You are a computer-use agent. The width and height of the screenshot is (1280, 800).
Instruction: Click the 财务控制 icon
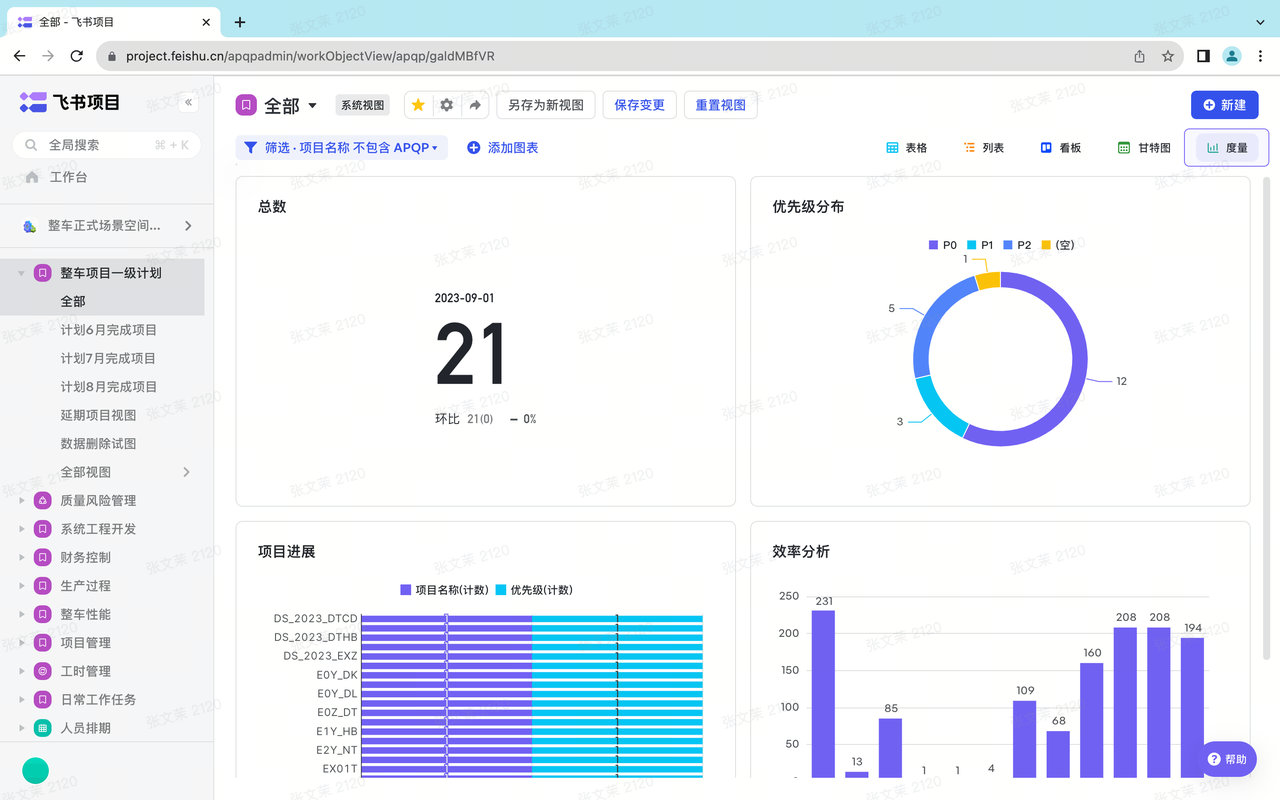[42, 557]
